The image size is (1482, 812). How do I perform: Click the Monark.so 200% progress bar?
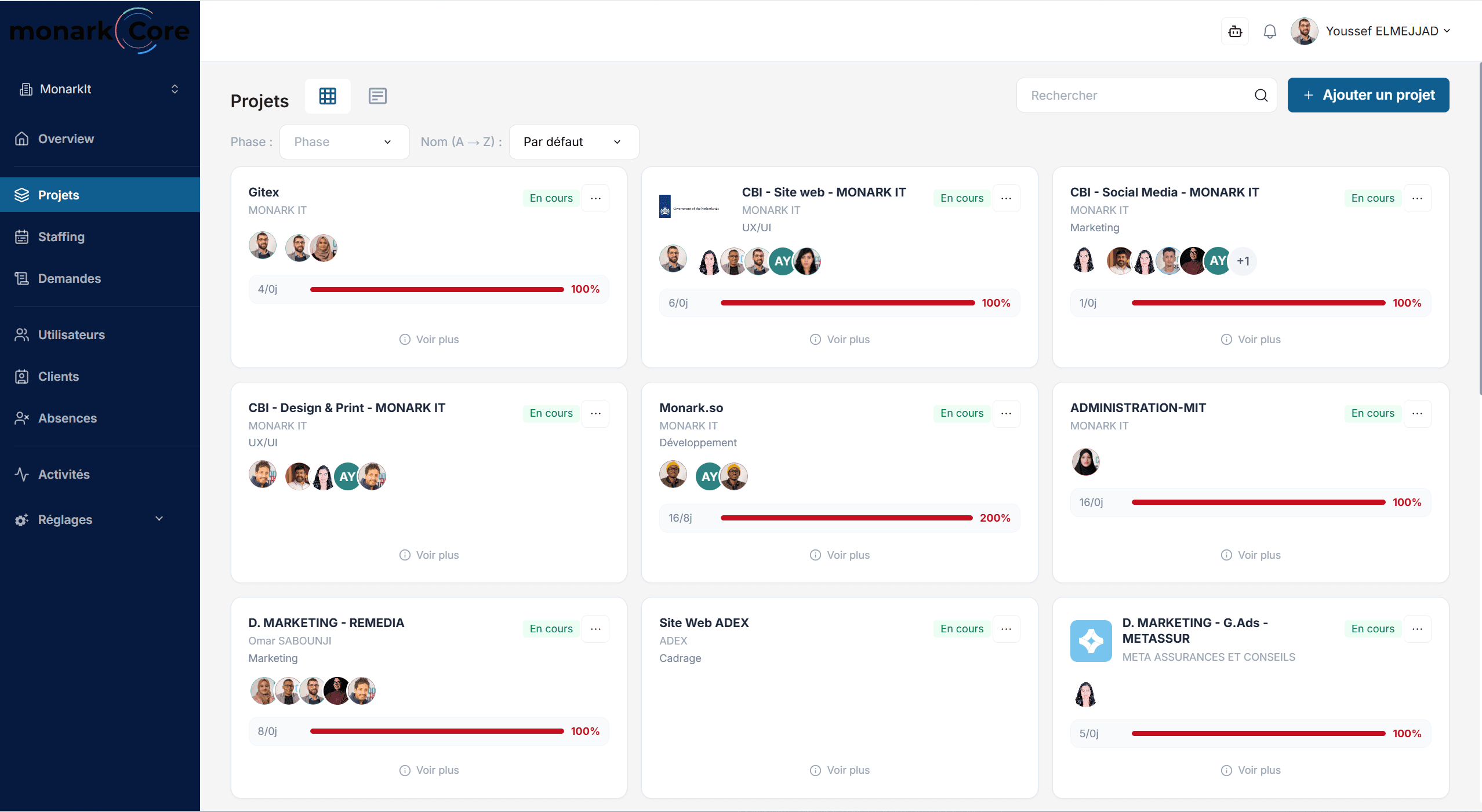(847, 518)
